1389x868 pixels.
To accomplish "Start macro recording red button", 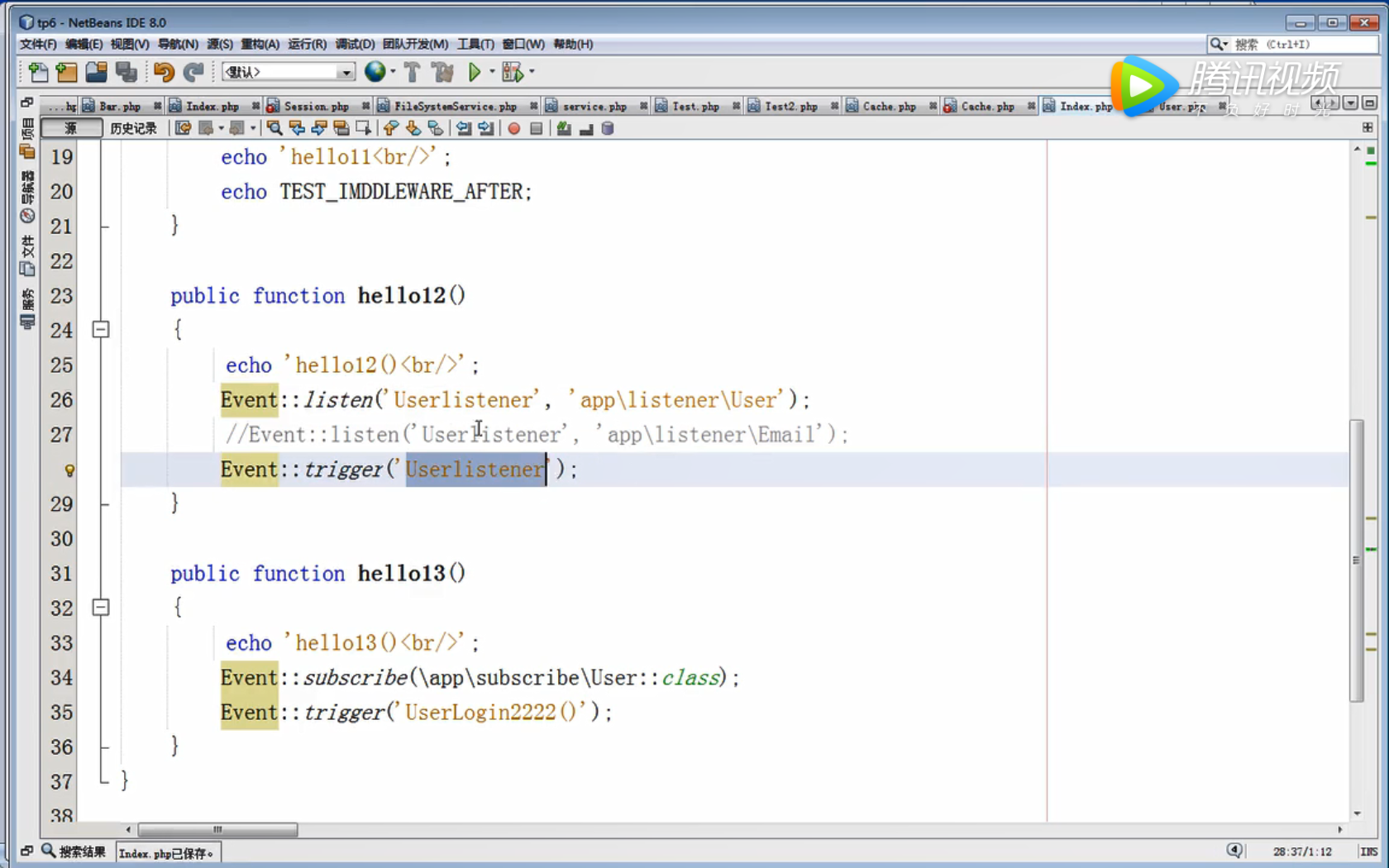I will [514, 128].
